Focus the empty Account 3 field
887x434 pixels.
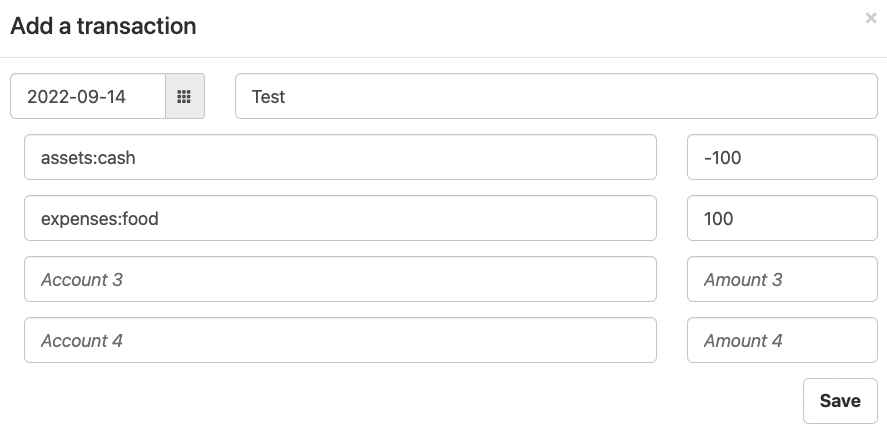pos(340,280)
